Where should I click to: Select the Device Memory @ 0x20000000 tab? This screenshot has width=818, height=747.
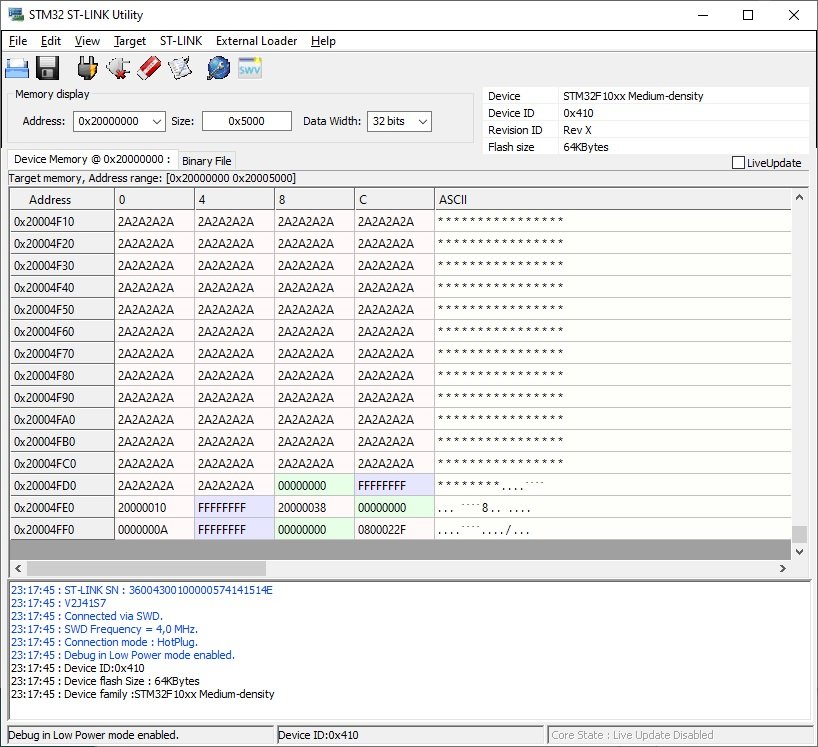(x=92, y=159)
